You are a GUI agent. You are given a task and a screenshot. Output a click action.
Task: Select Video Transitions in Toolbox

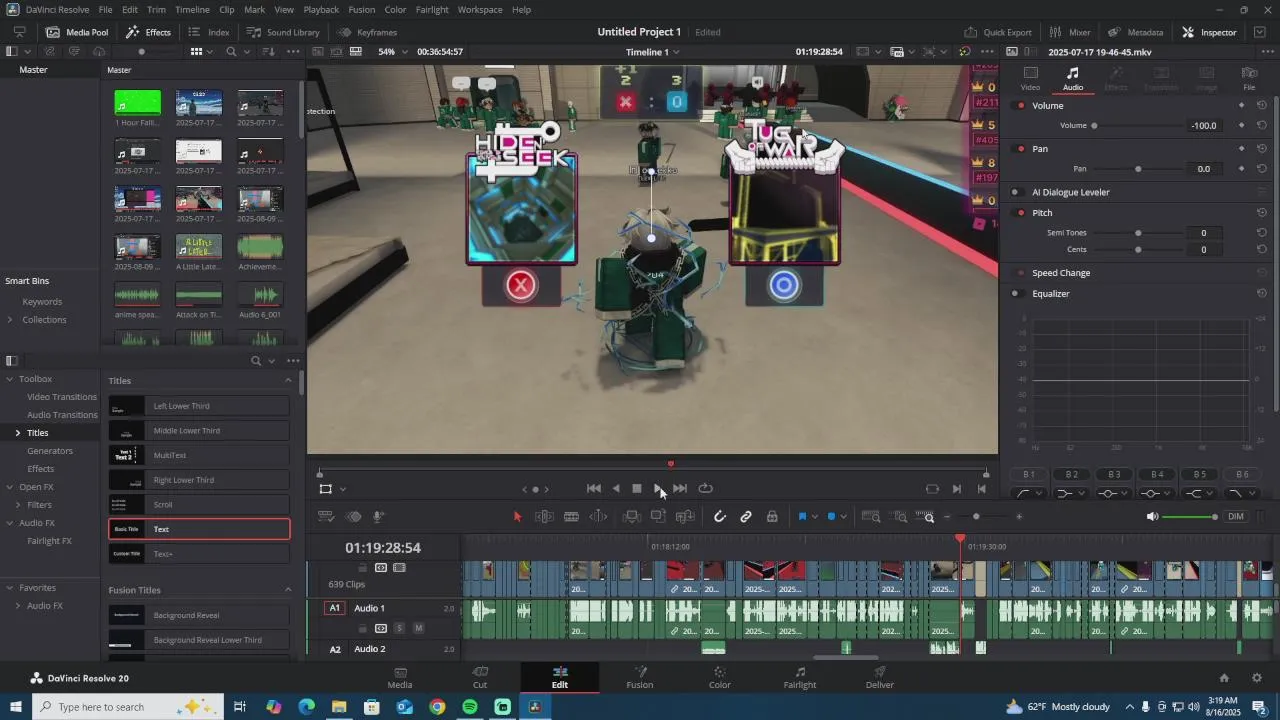pyautogui.click(x=62, y=397)
